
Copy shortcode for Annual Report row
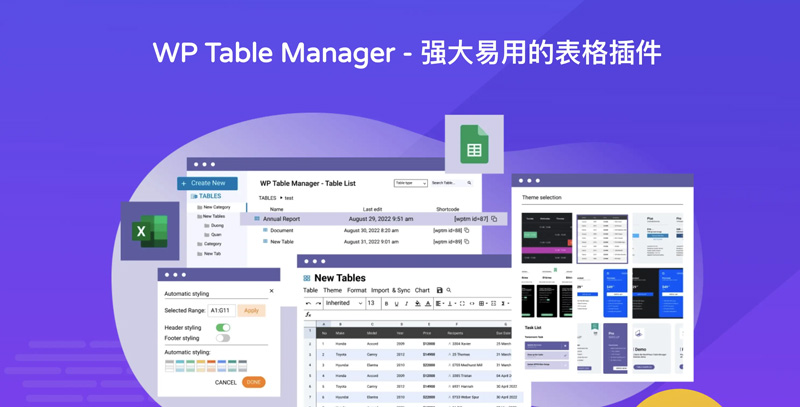(x=494, y=219)
